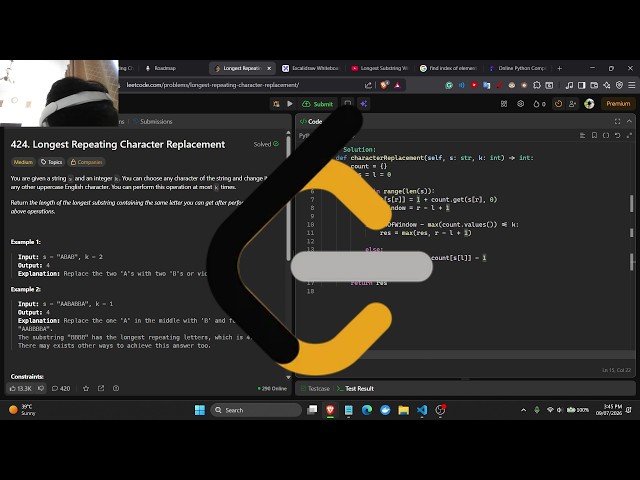This screenshot has height=480, width=640.
Task: Open the weather widget showing 39°C Sunny
Action: click(22, 409)
